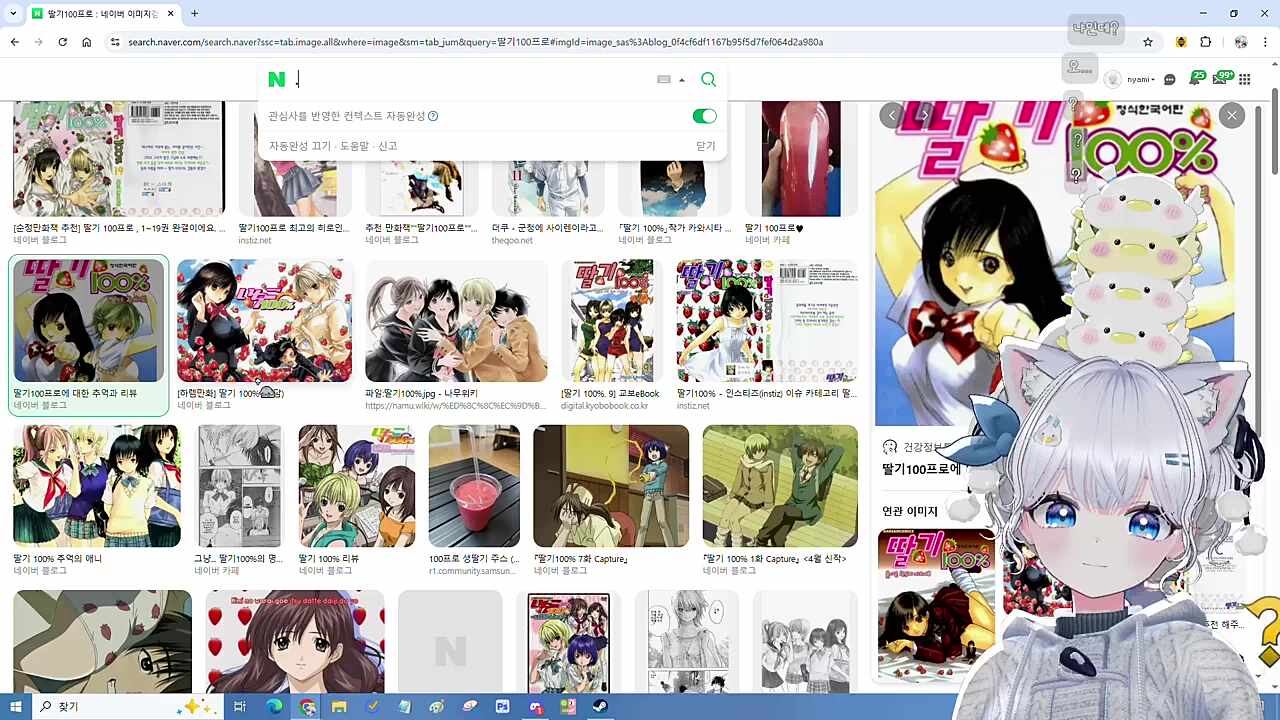Viewport: 1280px width, 720px height.
Task: Expand the nyami profile dropdown
Action: (x=1140, y=80)
